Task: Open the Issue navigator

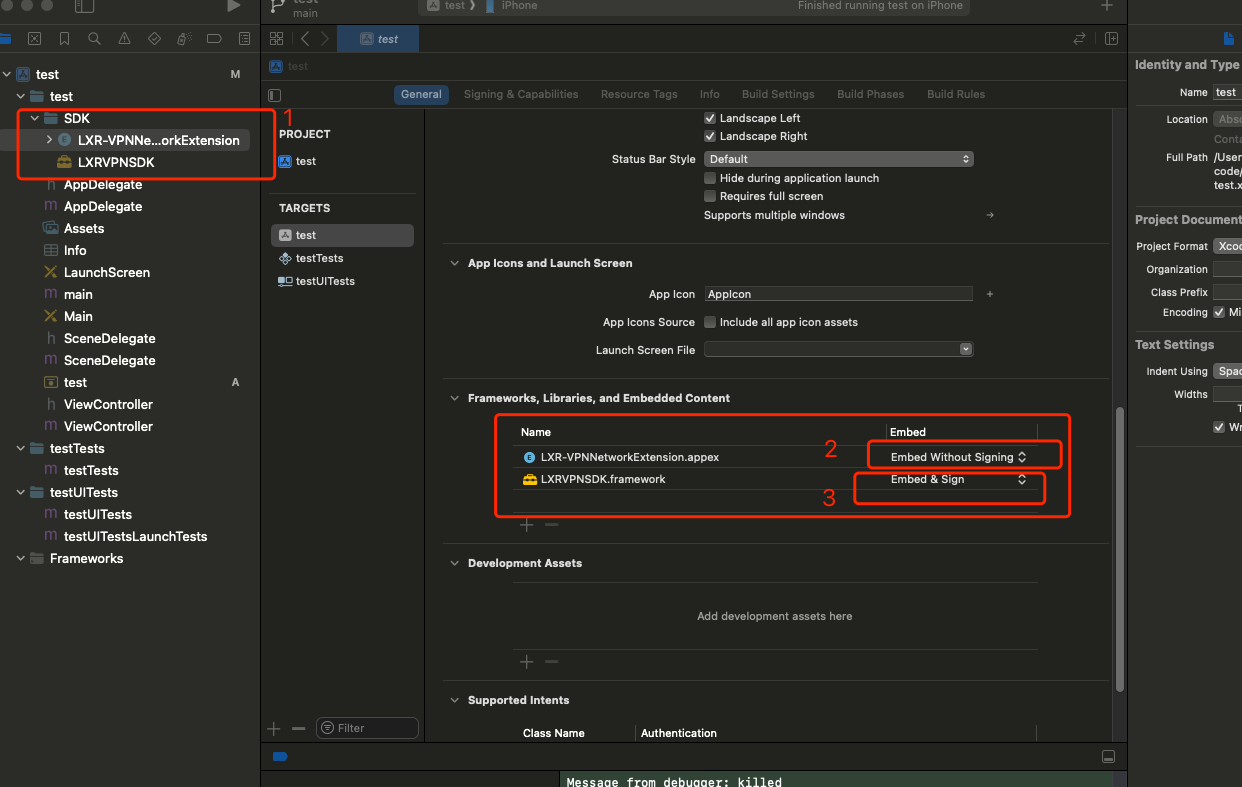Action: (x=124, y=39)
